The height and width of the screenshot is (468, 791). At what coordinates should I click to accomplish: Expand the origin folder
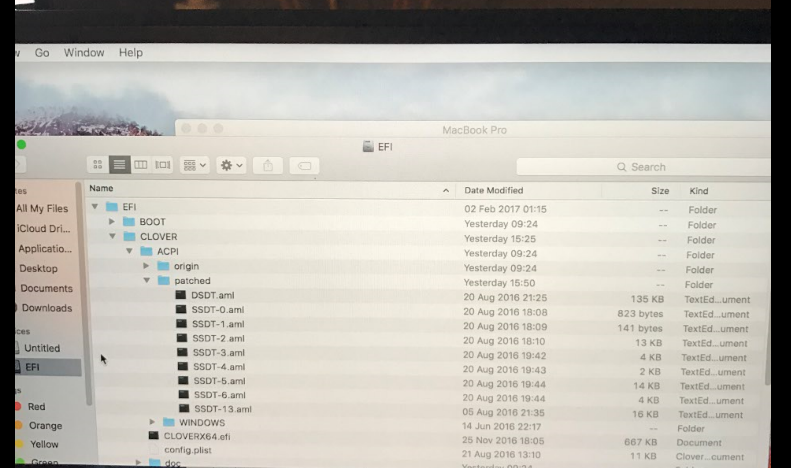[146, 266]
